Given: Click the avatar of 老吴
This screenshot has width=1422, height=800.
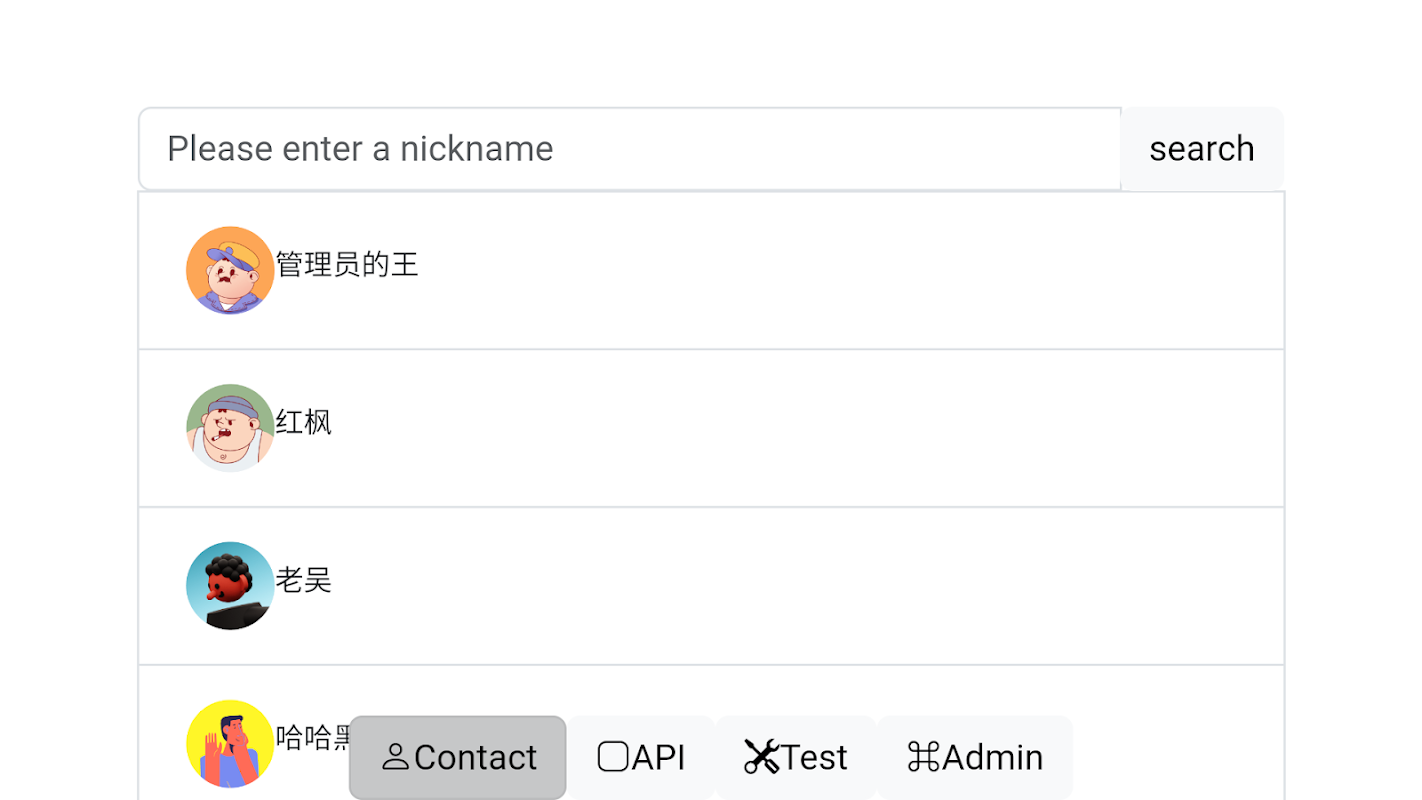Looking at the screenshot, I should point(230,586).
